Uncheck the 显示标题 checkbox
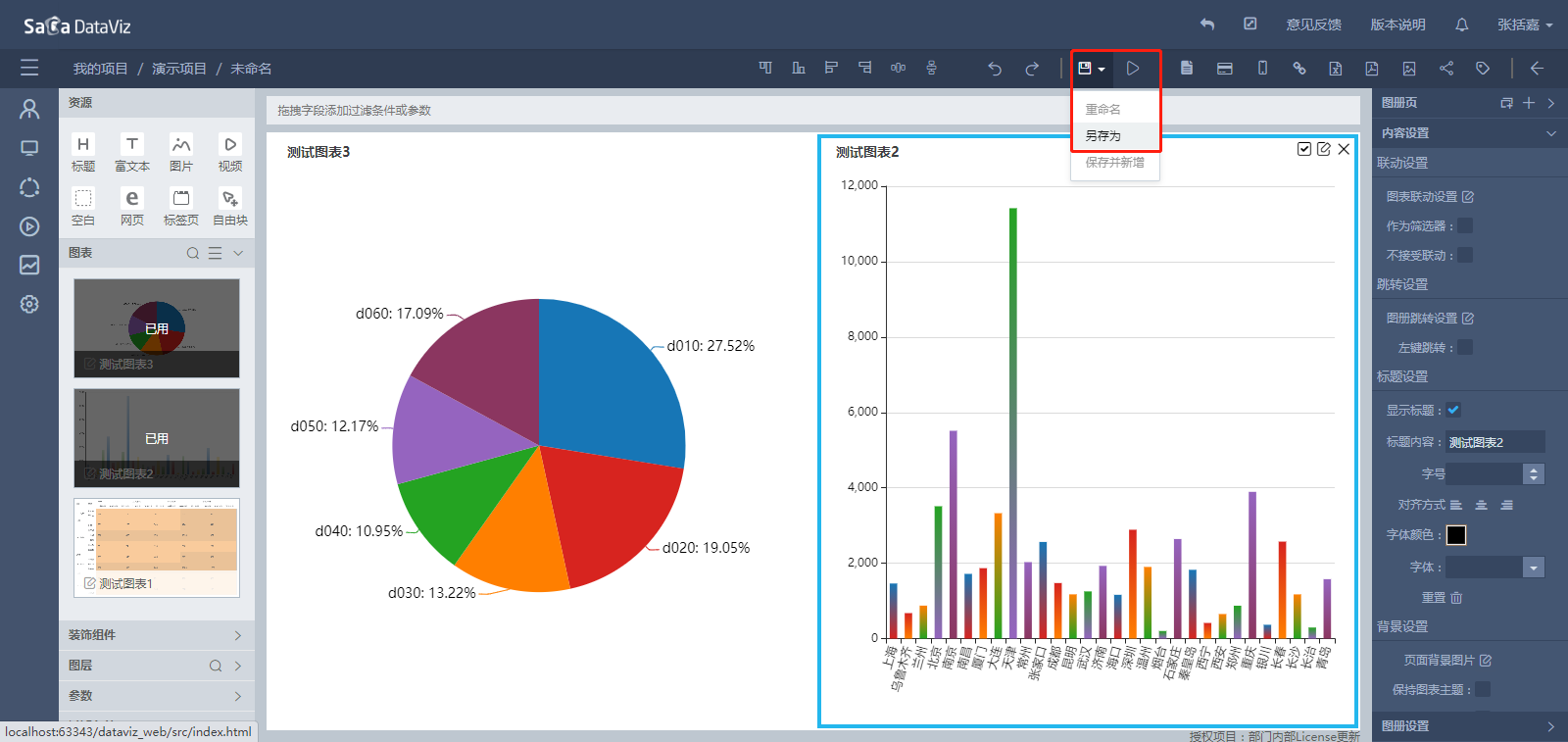The image size is (1568, 742). (x=1453, y=410)
